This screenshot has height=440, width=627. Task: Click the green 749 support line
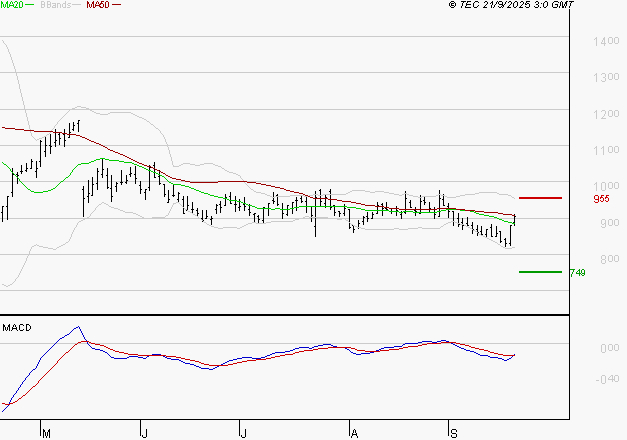[541, 271]
